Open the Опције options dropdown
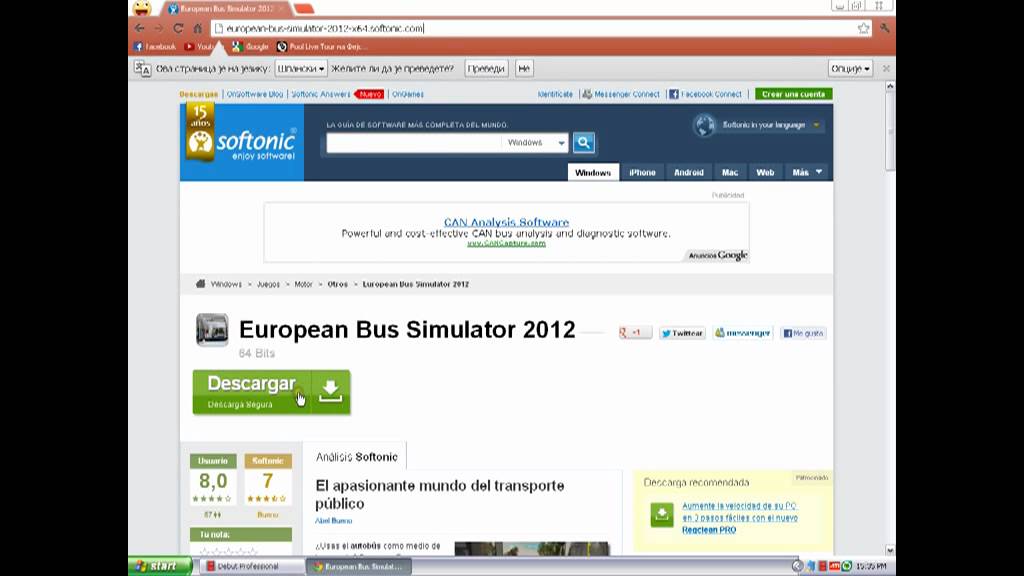 [850, 69]
